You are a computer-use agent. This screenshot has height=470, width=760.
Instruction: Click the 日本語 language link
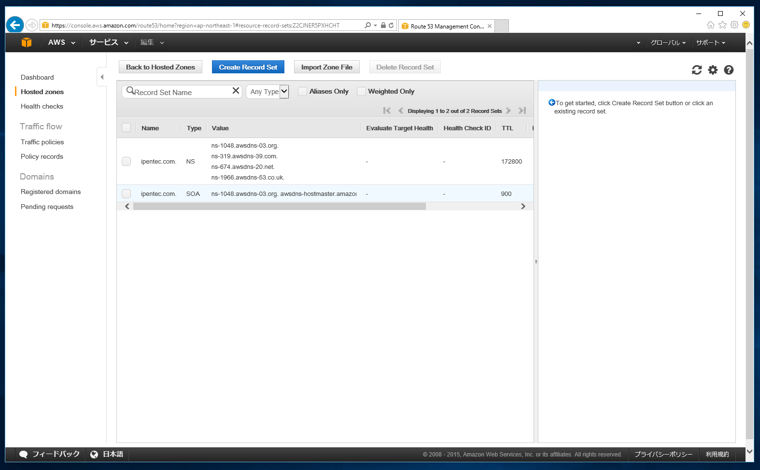point(113,454)
